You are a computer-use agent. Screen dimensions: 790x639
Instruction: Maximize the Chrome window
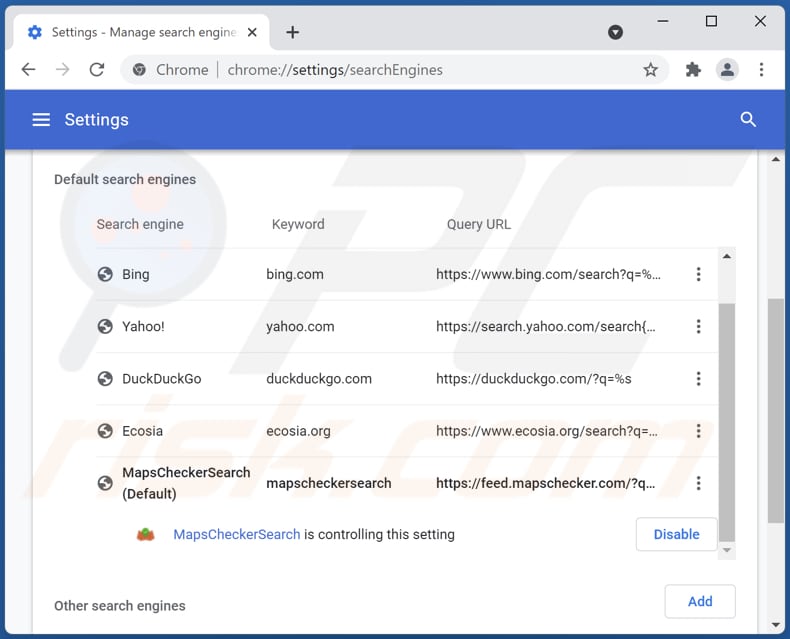(x=711, y=21)
